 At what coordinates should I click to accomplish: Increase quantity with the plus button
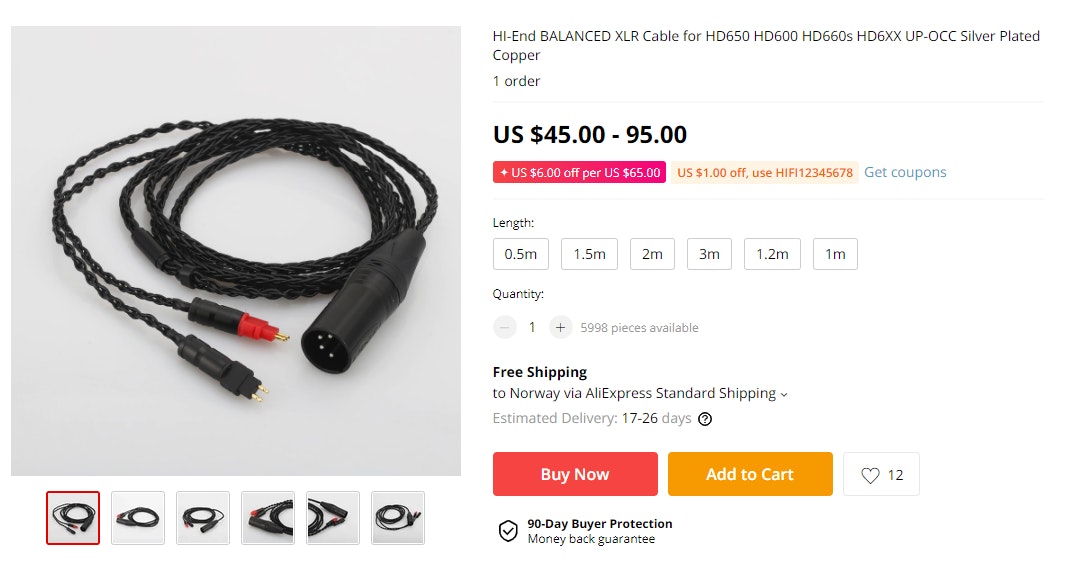(x=560, y=327)
